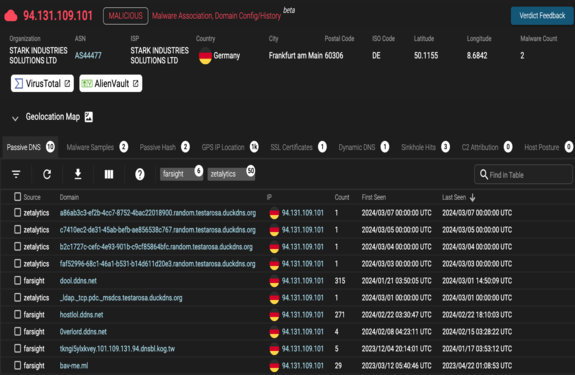Click the Verdict Feedback button
This screenshot has height=375, width=575.
click(542, 16)
